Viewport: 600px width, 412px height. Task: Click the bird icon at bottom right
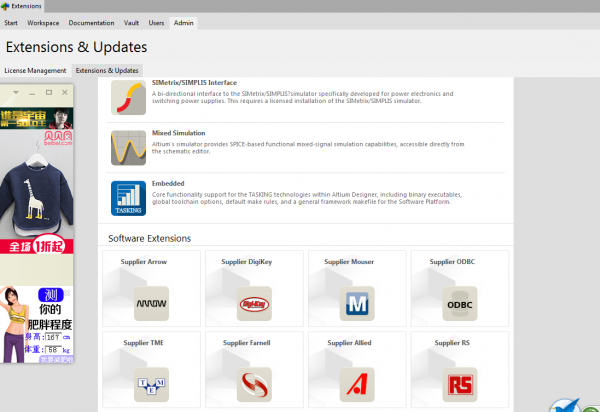click(565, 406)
